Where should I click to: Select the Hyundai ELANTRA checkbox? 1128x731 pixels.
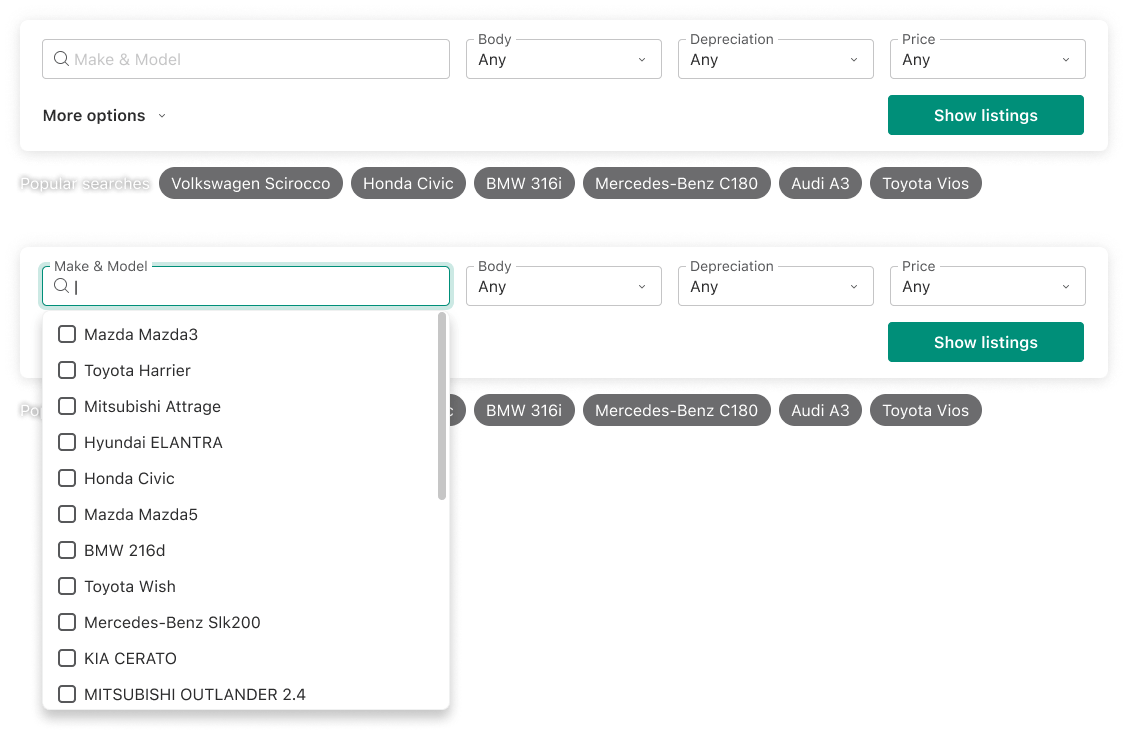point(67,442)
